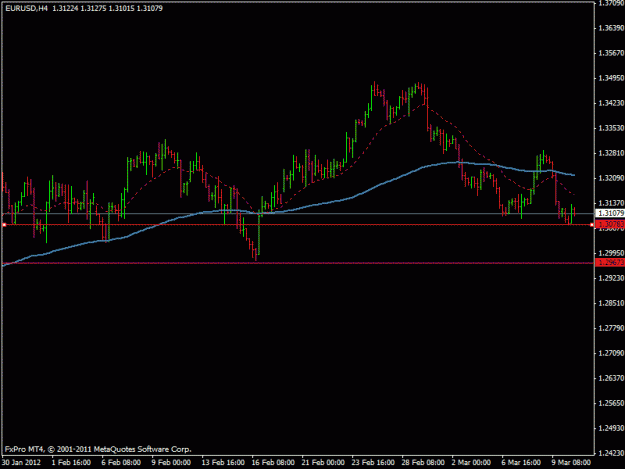625x469 pixels.
Task: Click the 1 Feb 16:00 time label
Action: (x=71, y=463)
